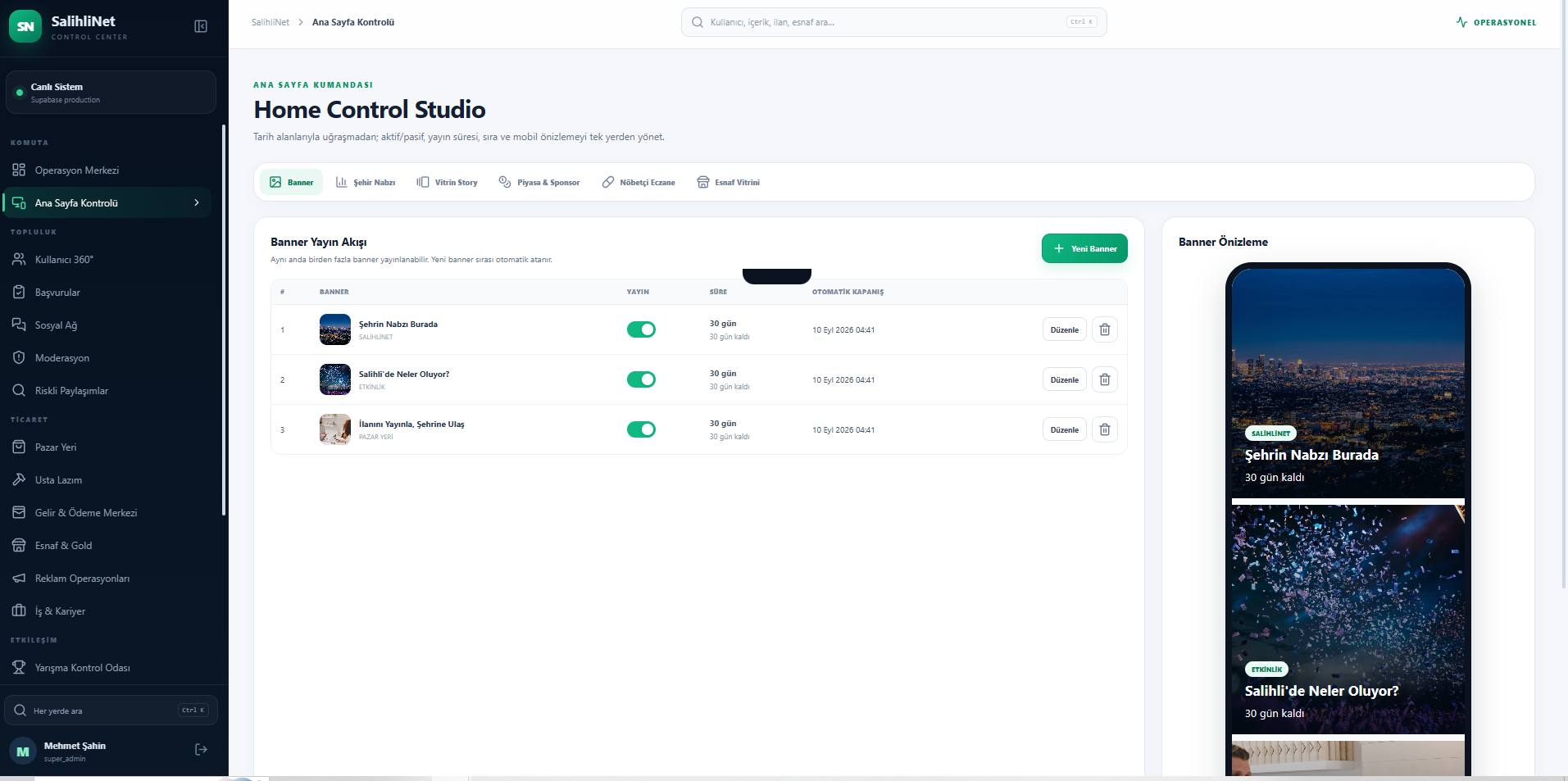Toggle publishing for İlanını Yayınla, Şehrine Ulaş

[641, 429]
